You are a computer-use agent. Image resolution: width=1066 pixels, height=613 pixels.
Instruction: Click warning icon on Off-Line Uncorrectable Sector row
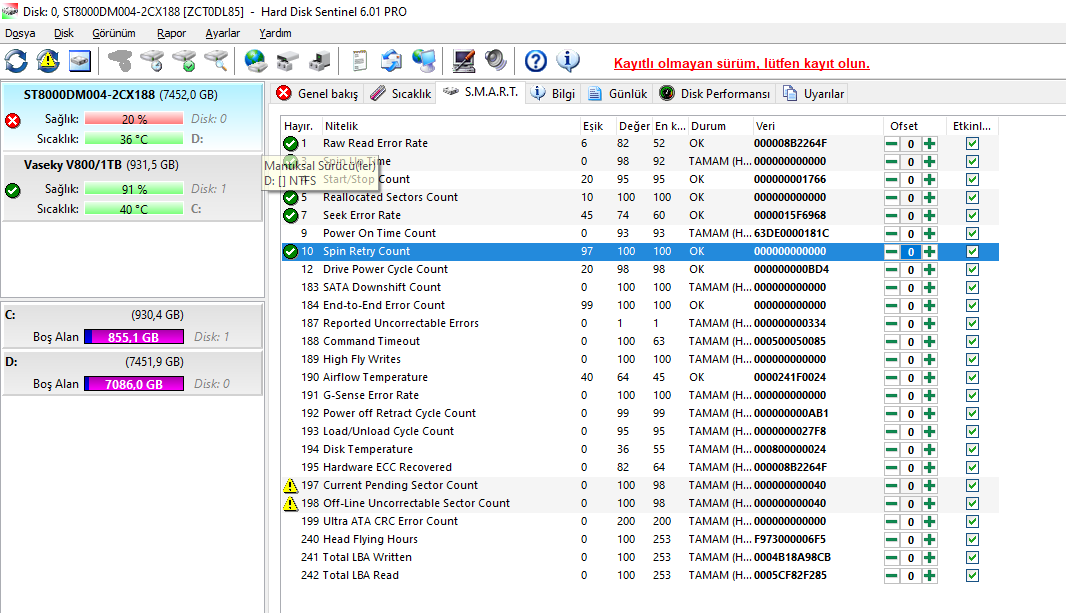click(290, 504)
